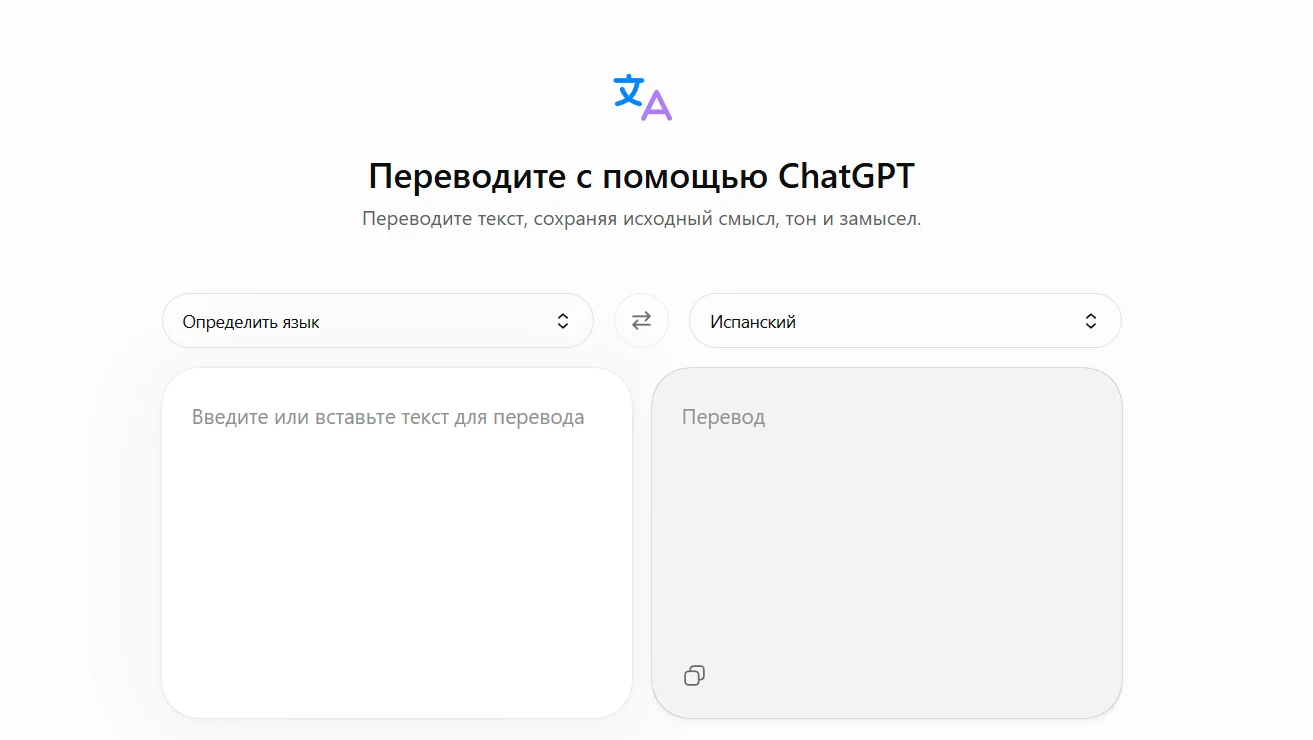Screen dimensions: 1313x740
Task: Click the source text field 'Введите или вставьте текст'
Action: tap(397, 543)
